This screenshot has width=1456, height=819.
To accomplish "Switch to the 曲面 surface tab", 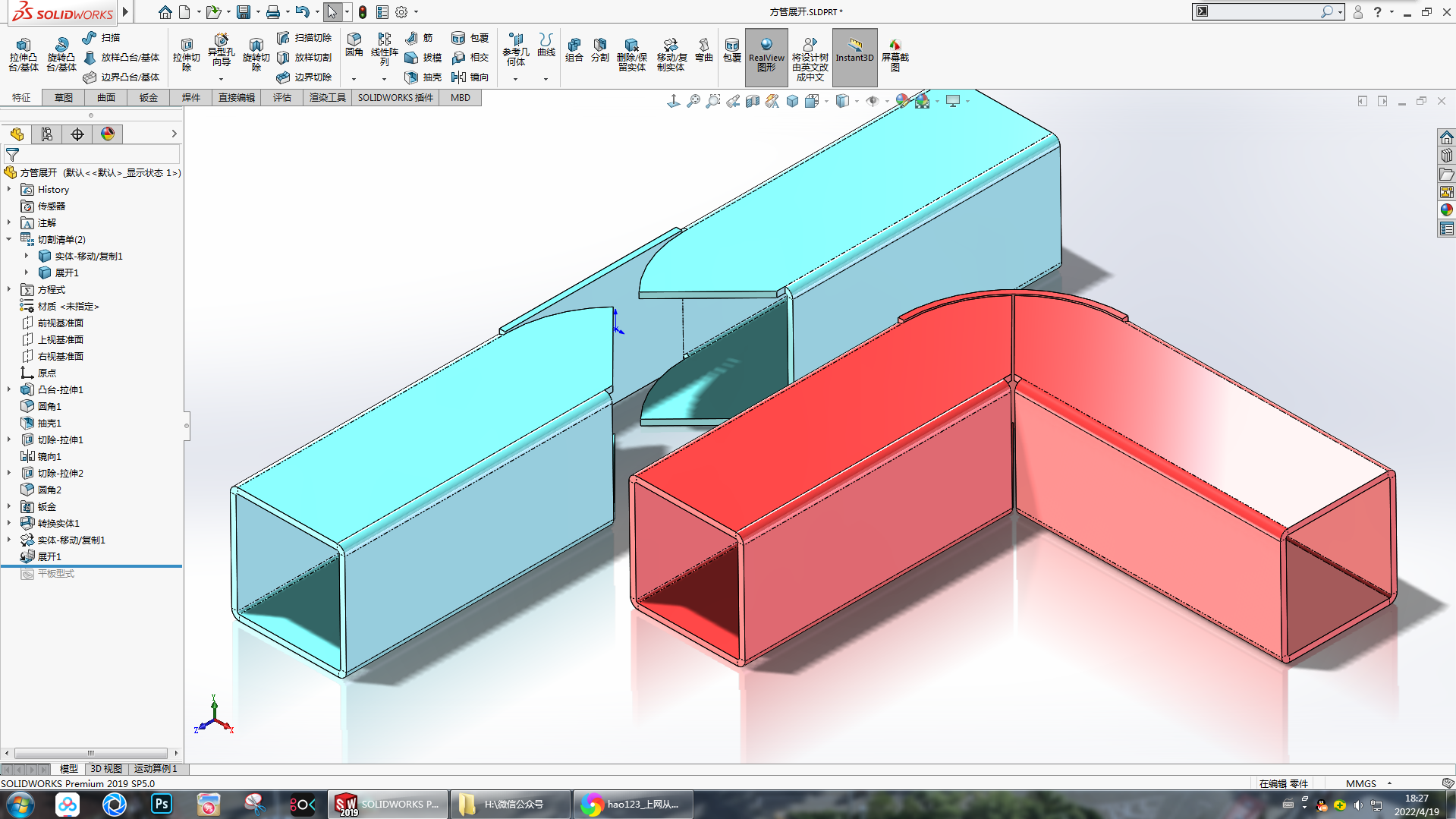I will tap(106, 98).
